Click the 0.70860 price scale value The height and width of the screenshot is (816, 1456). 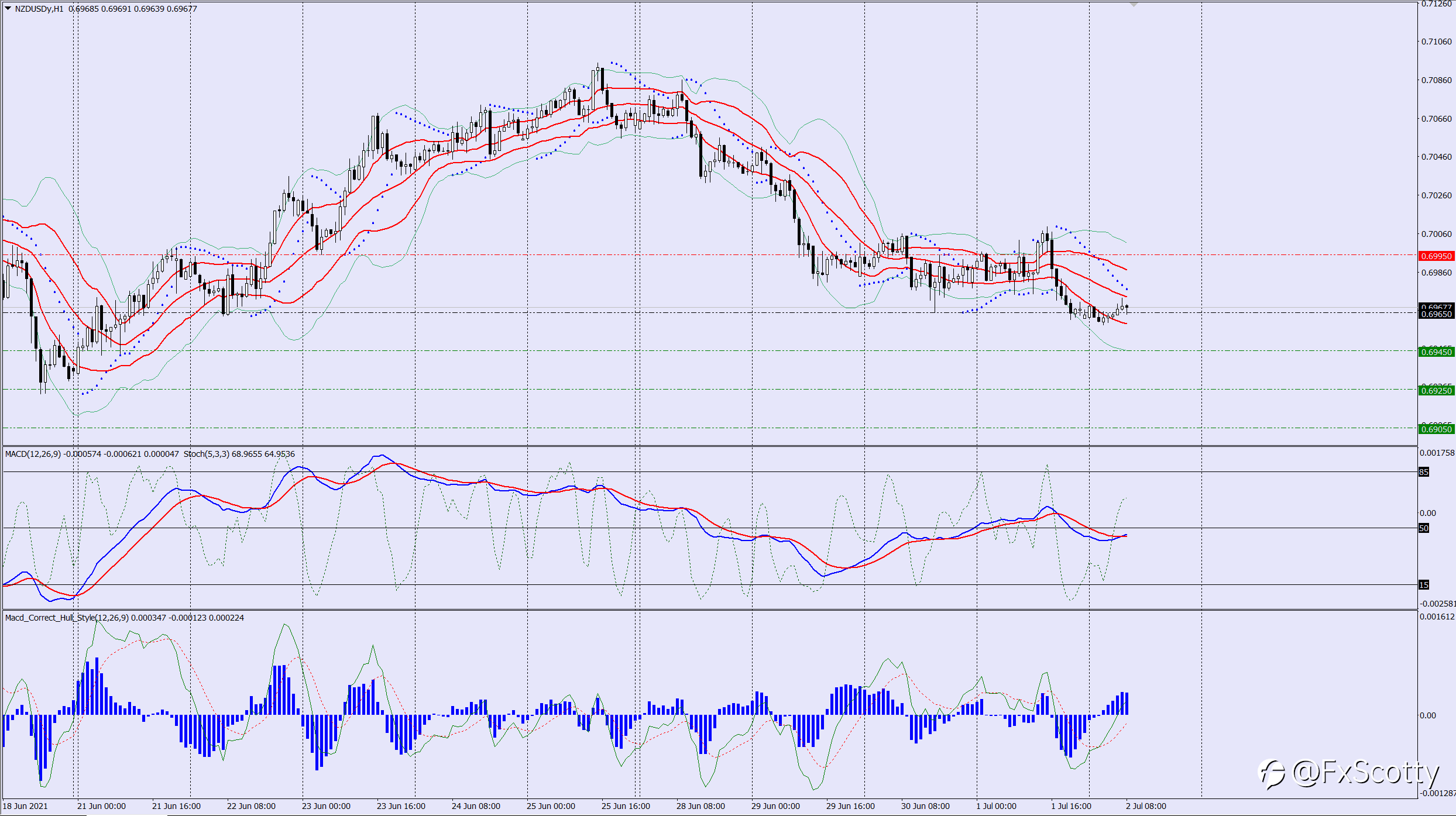(x=1437, y=80)
